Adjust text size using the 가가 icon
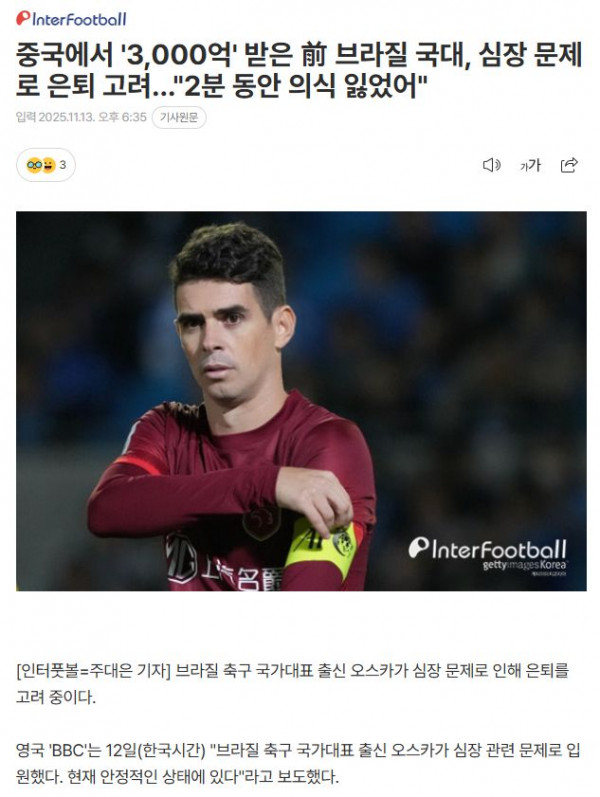The height and width of the screenshot is (797, 600). pyautogui.click(x=530, y=165)
